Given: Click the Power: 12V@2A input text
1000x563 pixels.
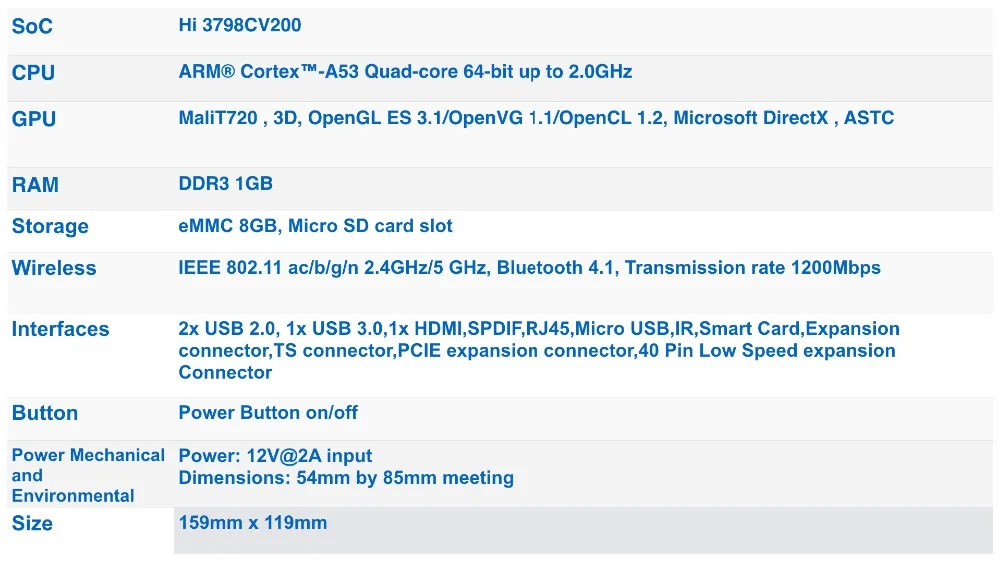Looking at the screenshot, I should [x=274, y=456].
